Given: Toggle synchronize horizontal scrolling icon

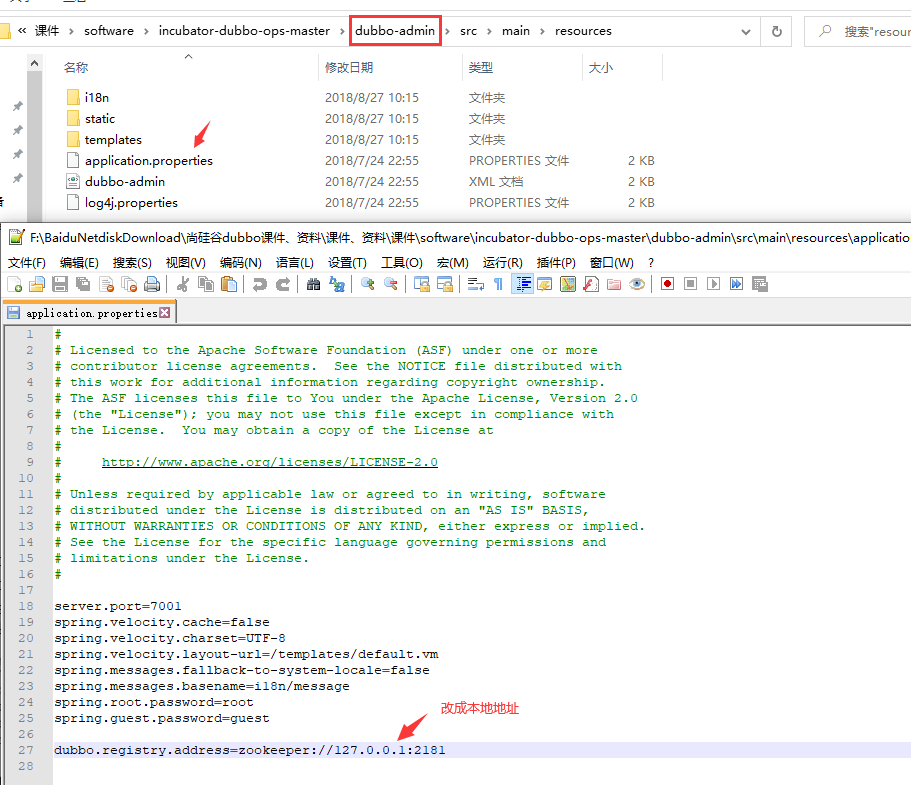Looking at the screenshot, I should coord(444,284).
